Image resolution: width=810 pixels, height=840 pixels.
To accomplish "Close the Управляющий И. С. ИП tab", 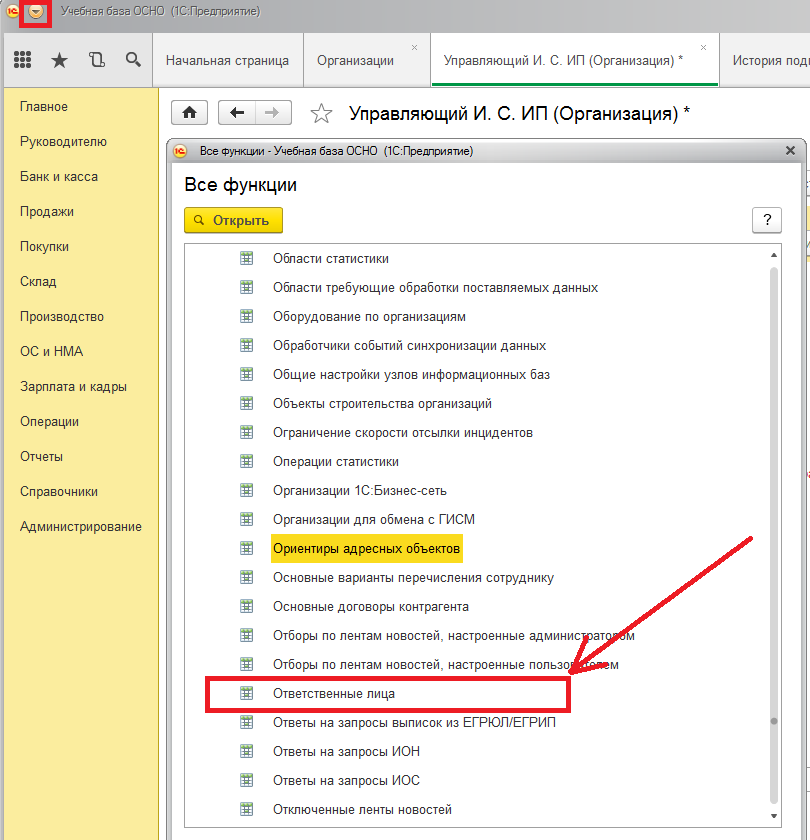I will pyautogui.click(x=703, y=48).
